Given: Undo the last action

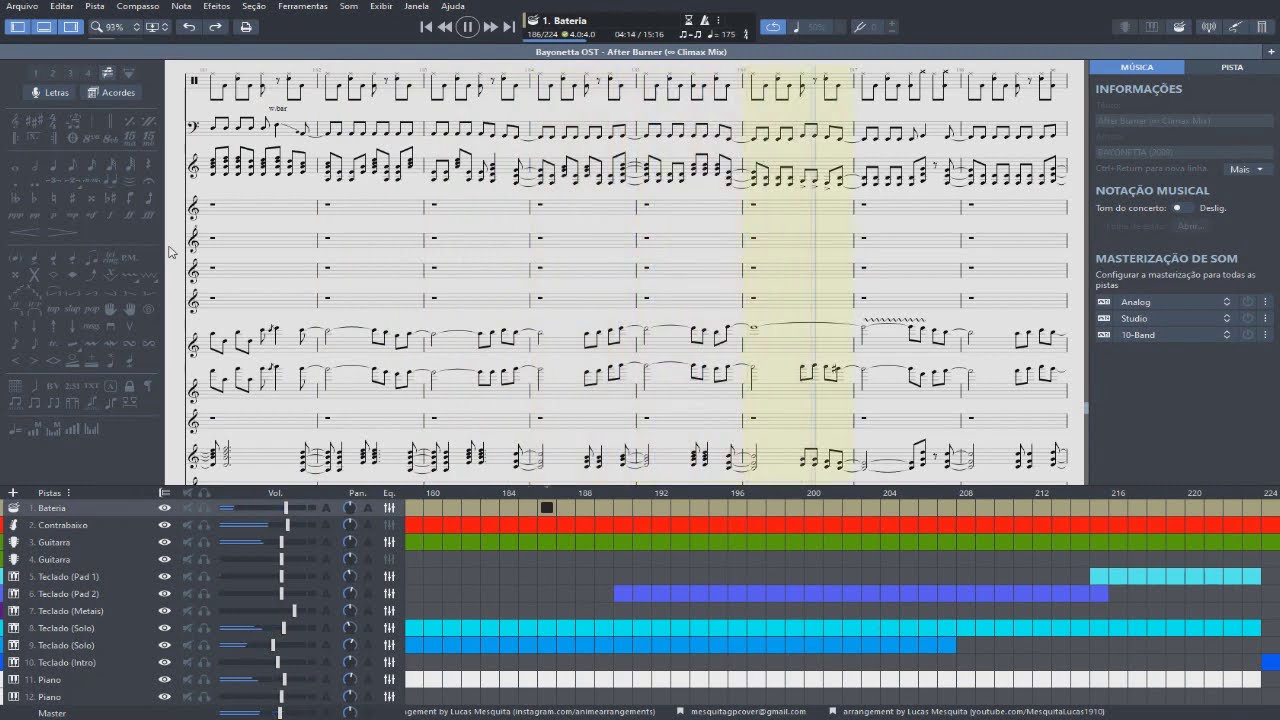Looking at the screenshot, I should [x=189, y=27].
